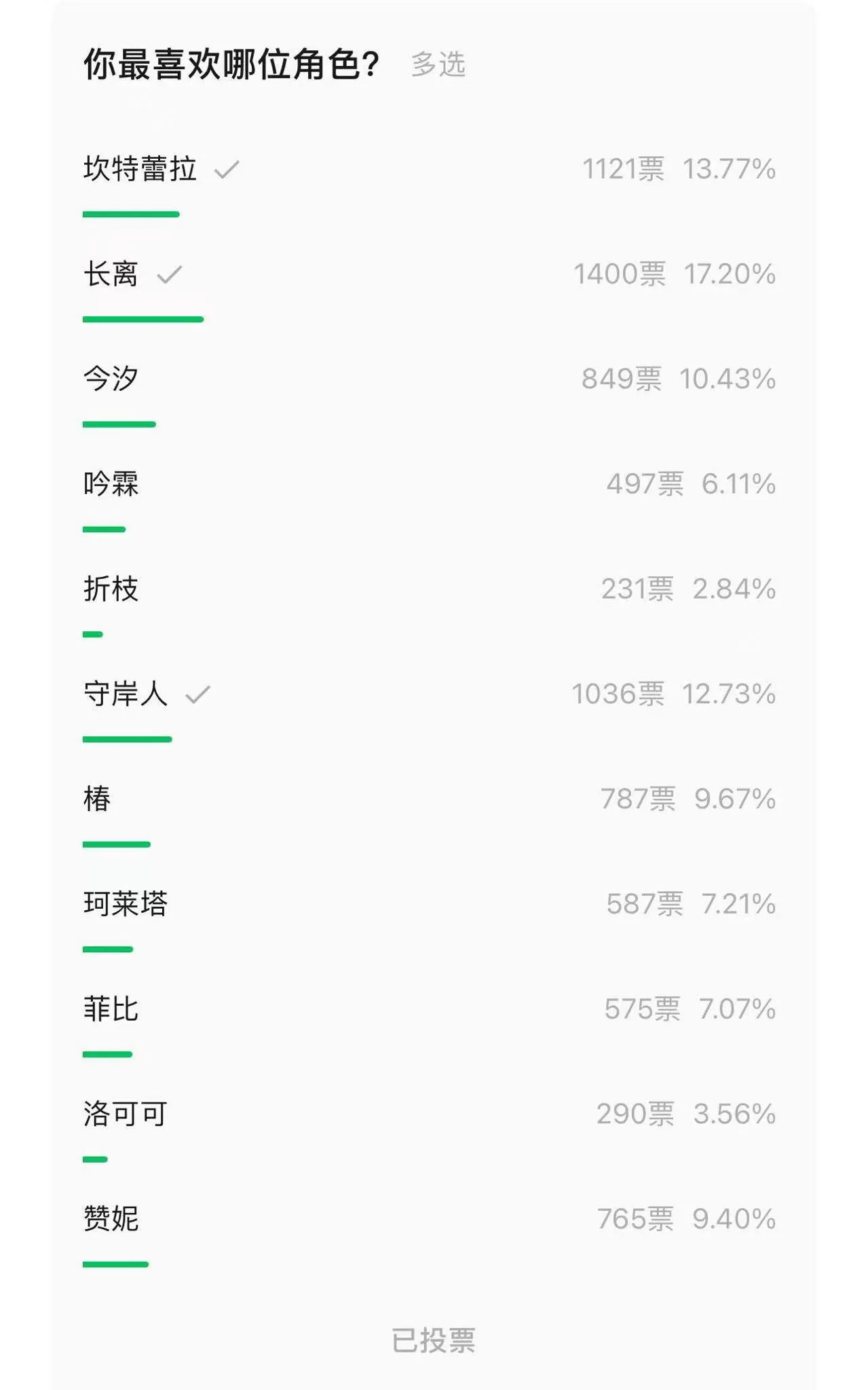The width and height of the screenshot is (868, 1390).
Task: Click the green bar under 坎特蕾拉
Action: (131, 214)
